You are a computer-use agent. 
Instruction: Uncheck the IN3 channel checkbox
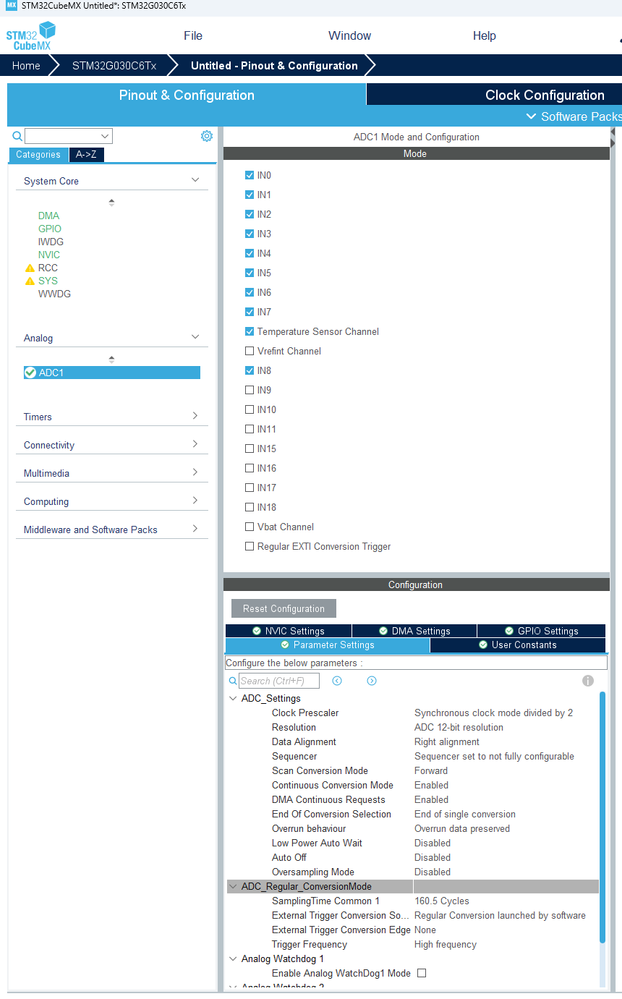pos(249,234)
